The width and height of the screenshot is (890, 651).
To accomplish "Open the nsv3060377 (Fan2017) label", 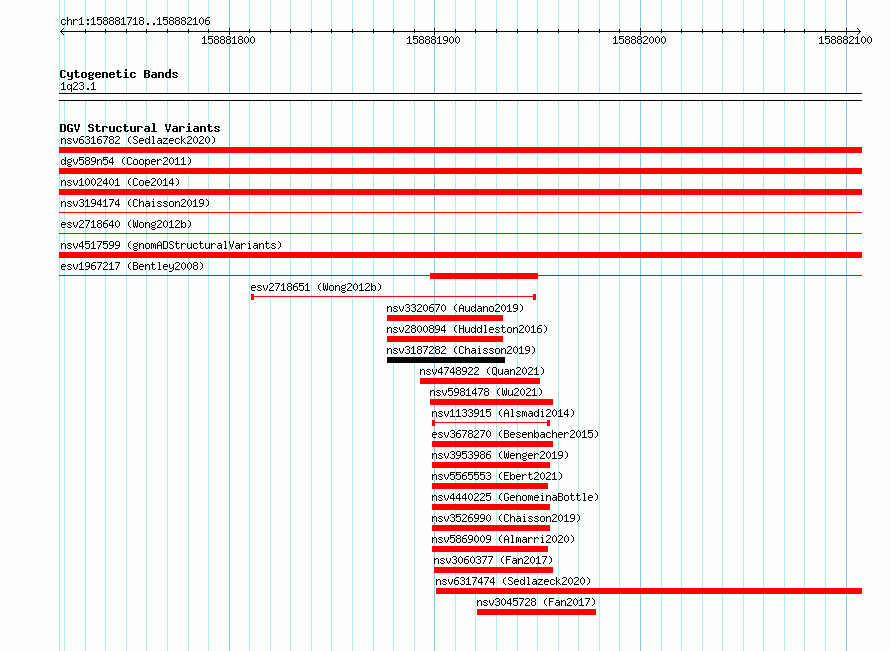I will tap(493, 560).
